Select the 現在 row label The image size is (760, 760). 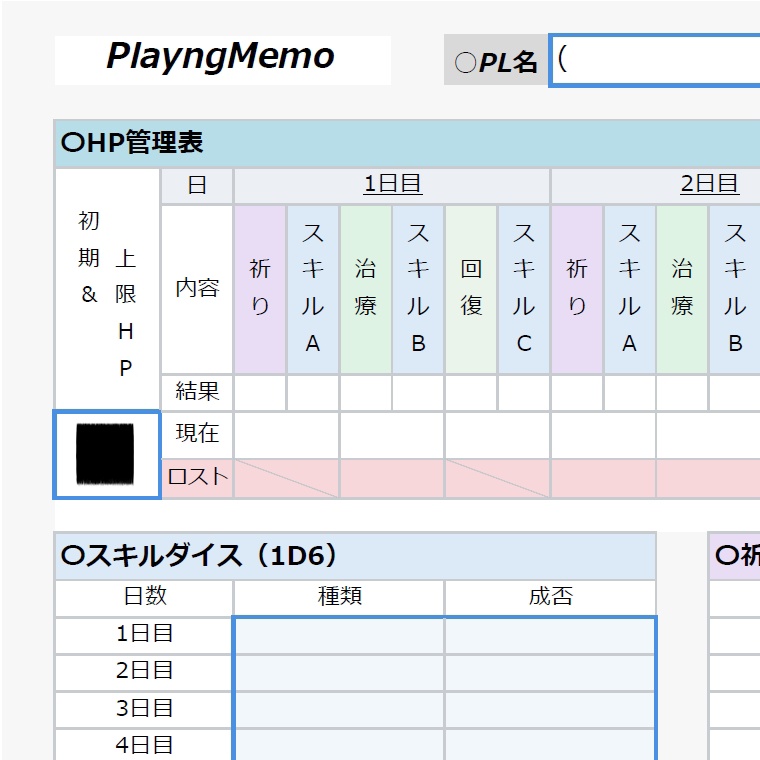(x=197, y=434)
